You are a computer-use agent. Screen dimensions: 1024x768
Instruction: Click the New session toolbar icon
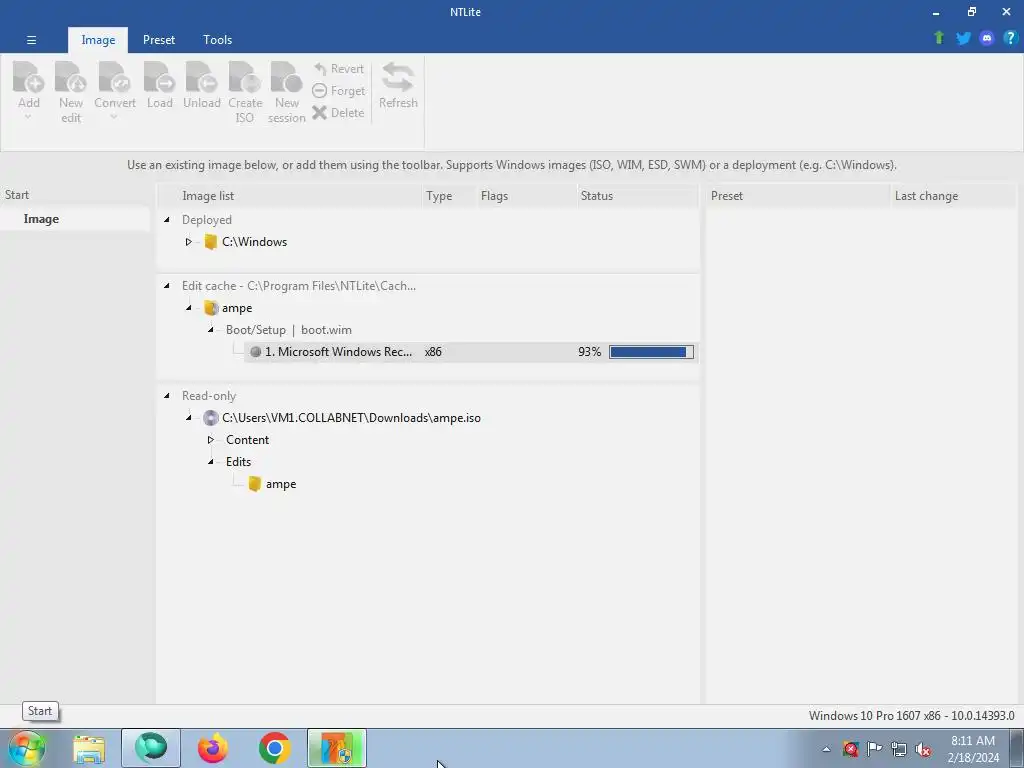pos(286,77)
